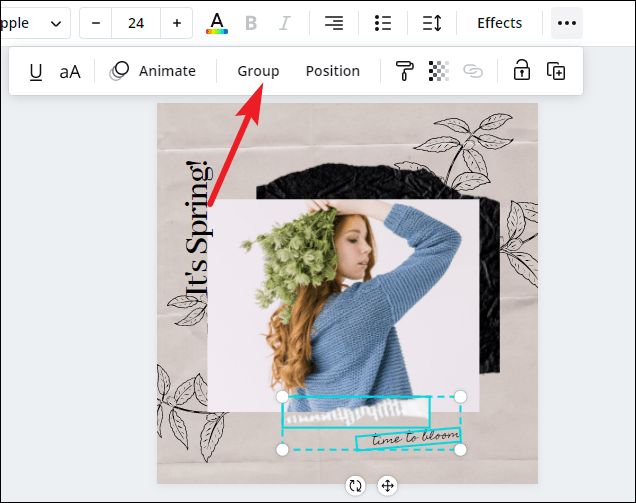Toggle italic formatting
636x503 pixels.
[x=284, y=23]
